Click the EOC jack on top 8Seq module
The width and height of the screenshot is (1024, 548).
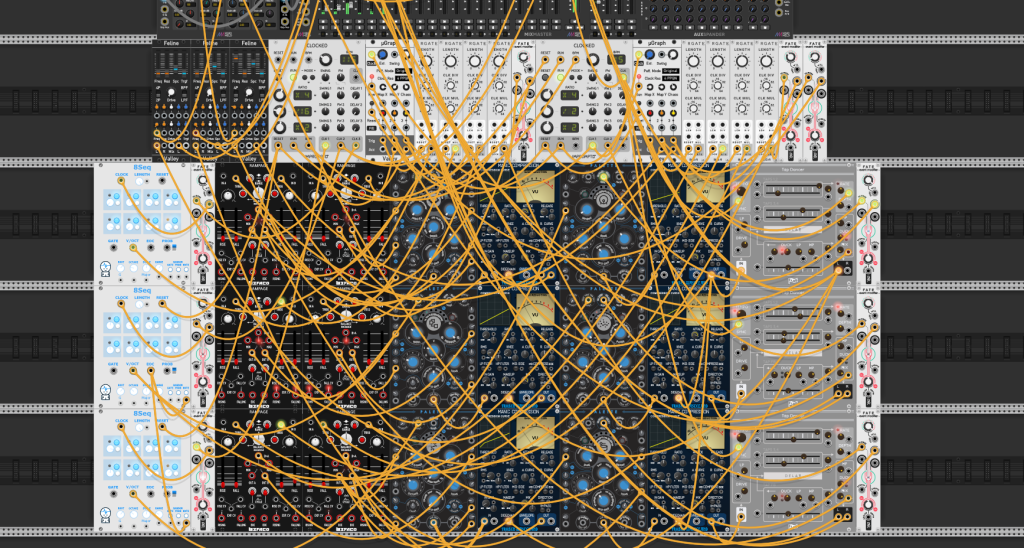151,248
